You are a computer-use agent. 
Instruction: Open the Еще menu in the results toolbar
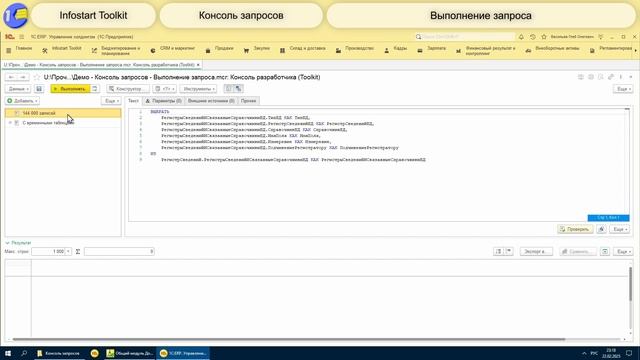[623, 251]
